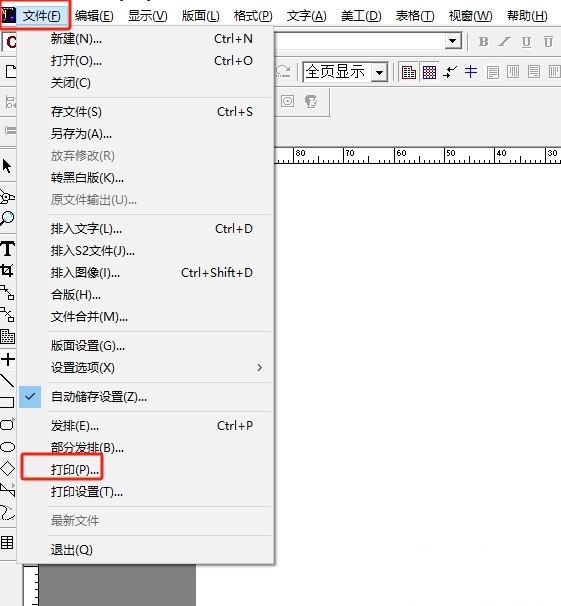561x606 pixels.
Task: Toggle the checked 自动储存设置(Z) item
Action: [x=147, y=397]
